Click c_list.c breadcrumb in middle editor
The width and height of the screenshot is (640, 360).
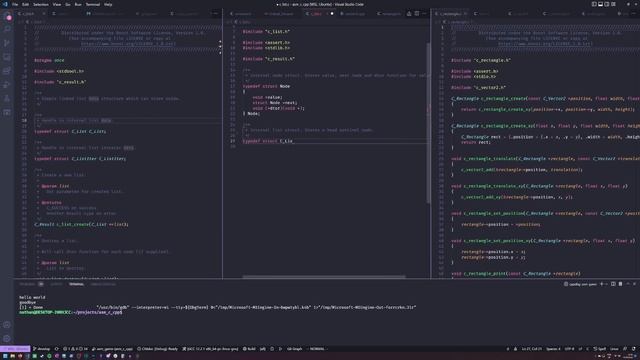(244, 22)
